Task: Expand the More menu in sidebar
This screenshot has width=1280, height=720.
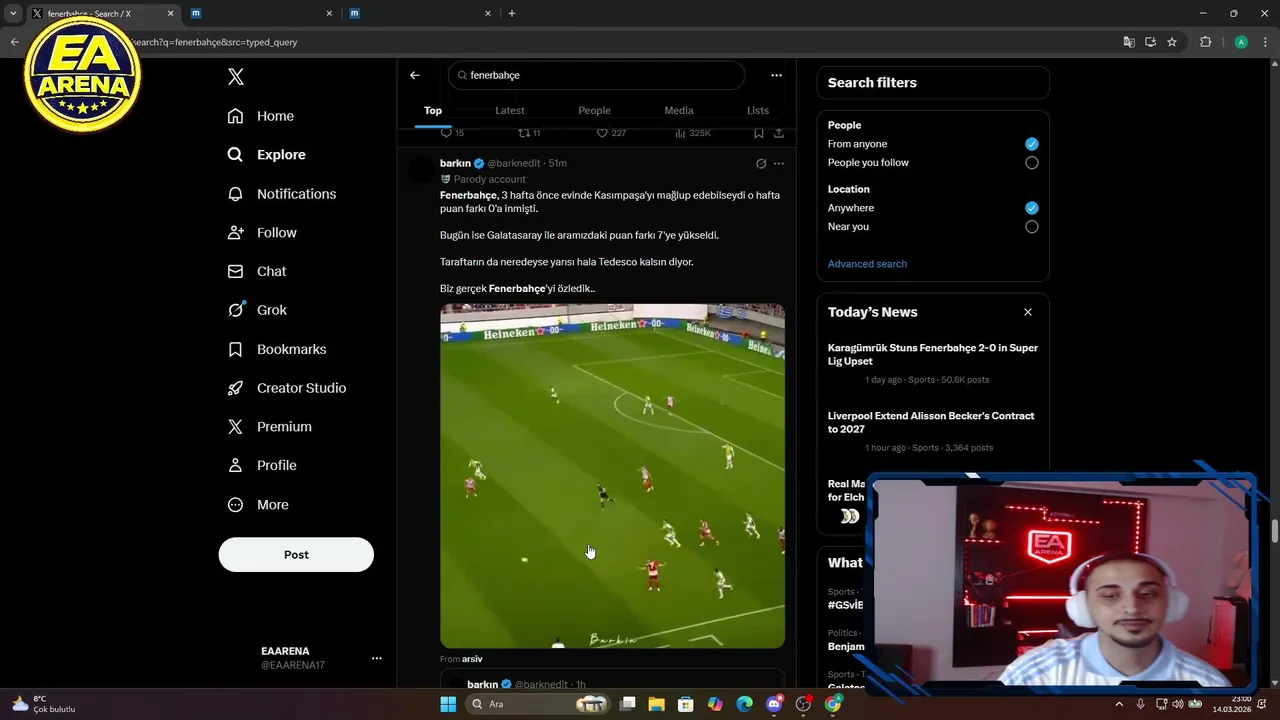Action: 258,505
